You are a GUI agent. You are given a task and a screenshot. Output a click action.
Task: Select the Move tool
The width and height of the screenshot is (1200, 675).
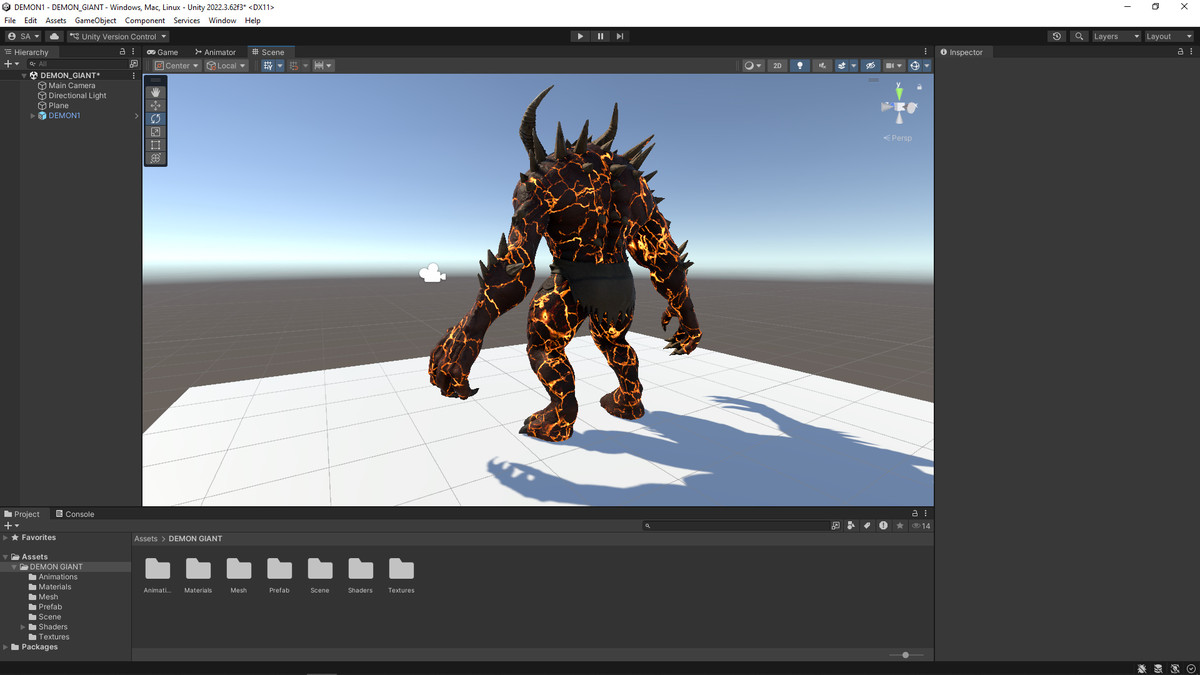156,105
